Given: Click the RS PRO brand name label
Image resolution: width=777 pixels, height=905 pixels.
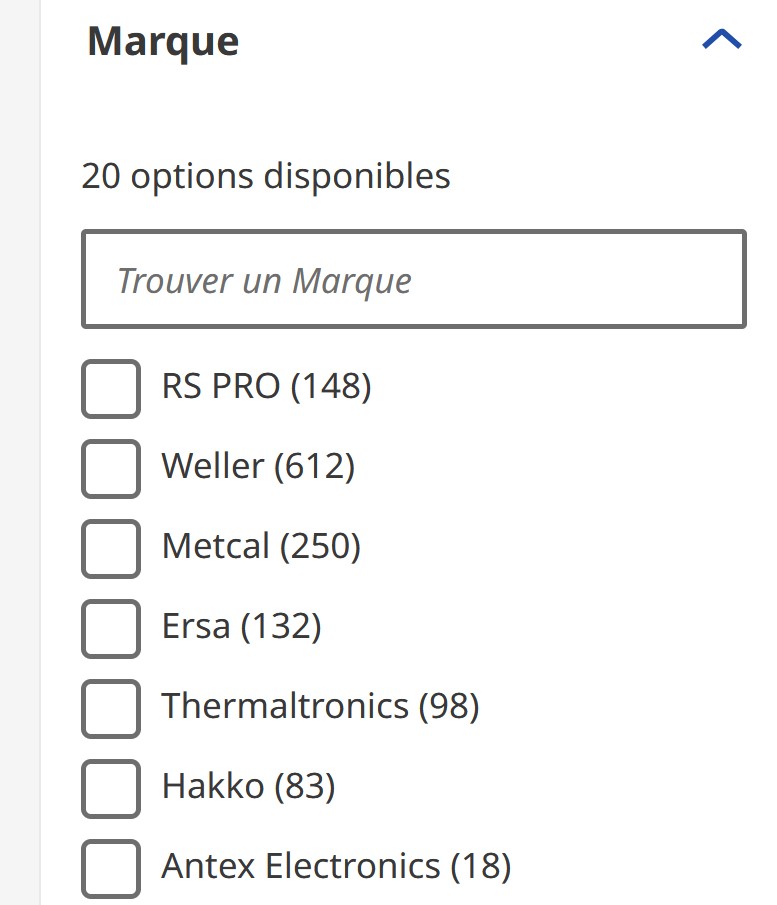Looking at the screenshot, I should (x=221, y=386).
